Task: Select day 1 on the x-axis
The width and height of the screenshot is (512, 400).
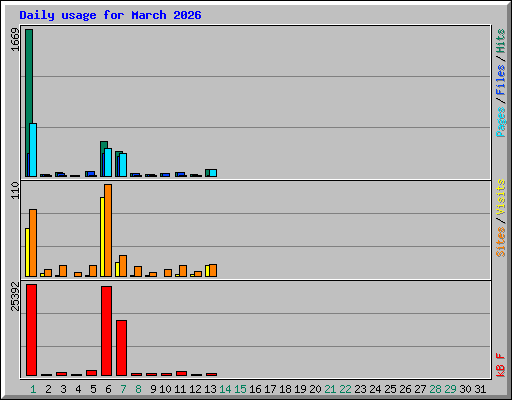Action: [x=33, y=389]
